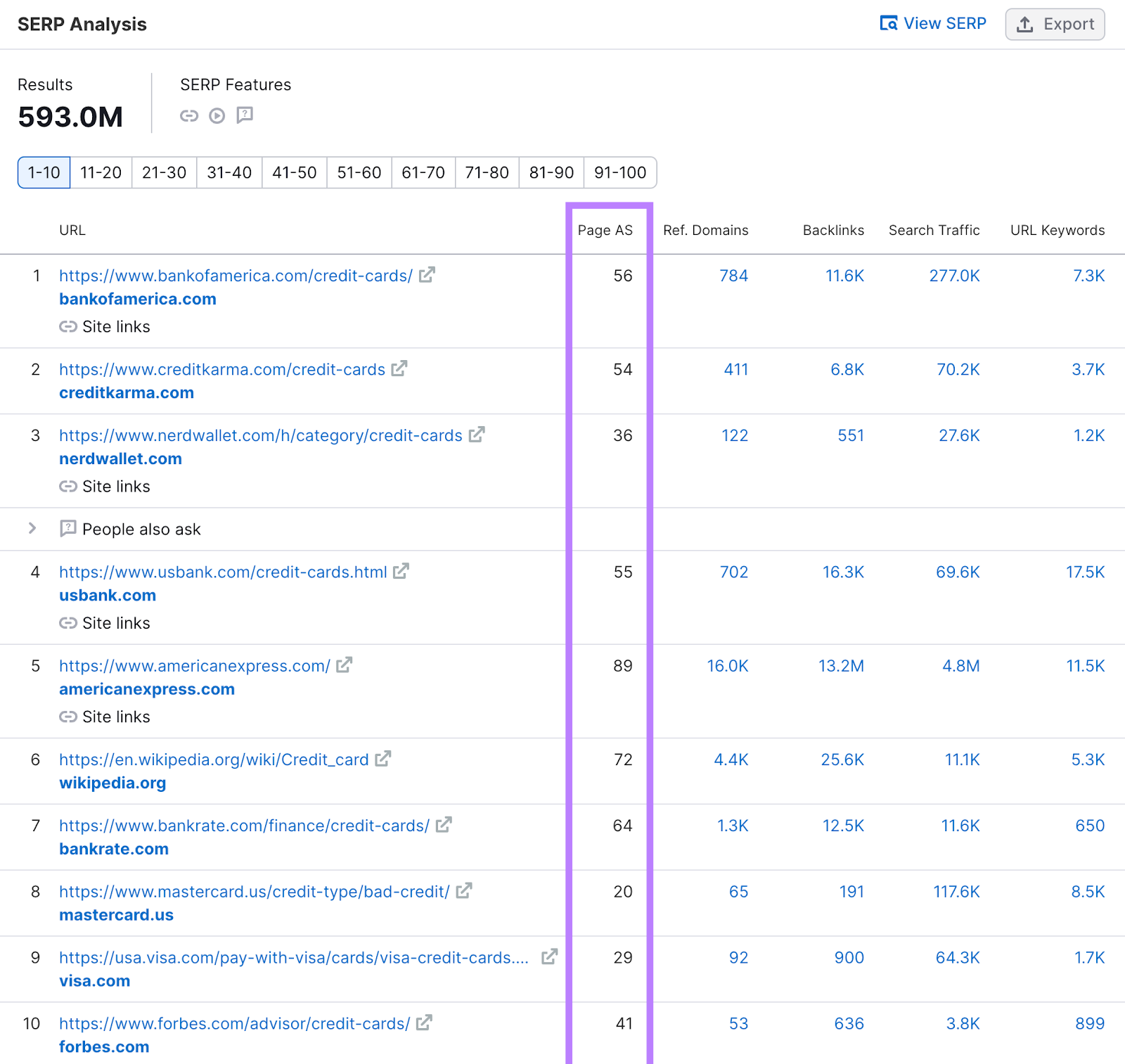Click Ref. Domains value 784
The image size is (1125, 1064).
(x=733, y=276)
